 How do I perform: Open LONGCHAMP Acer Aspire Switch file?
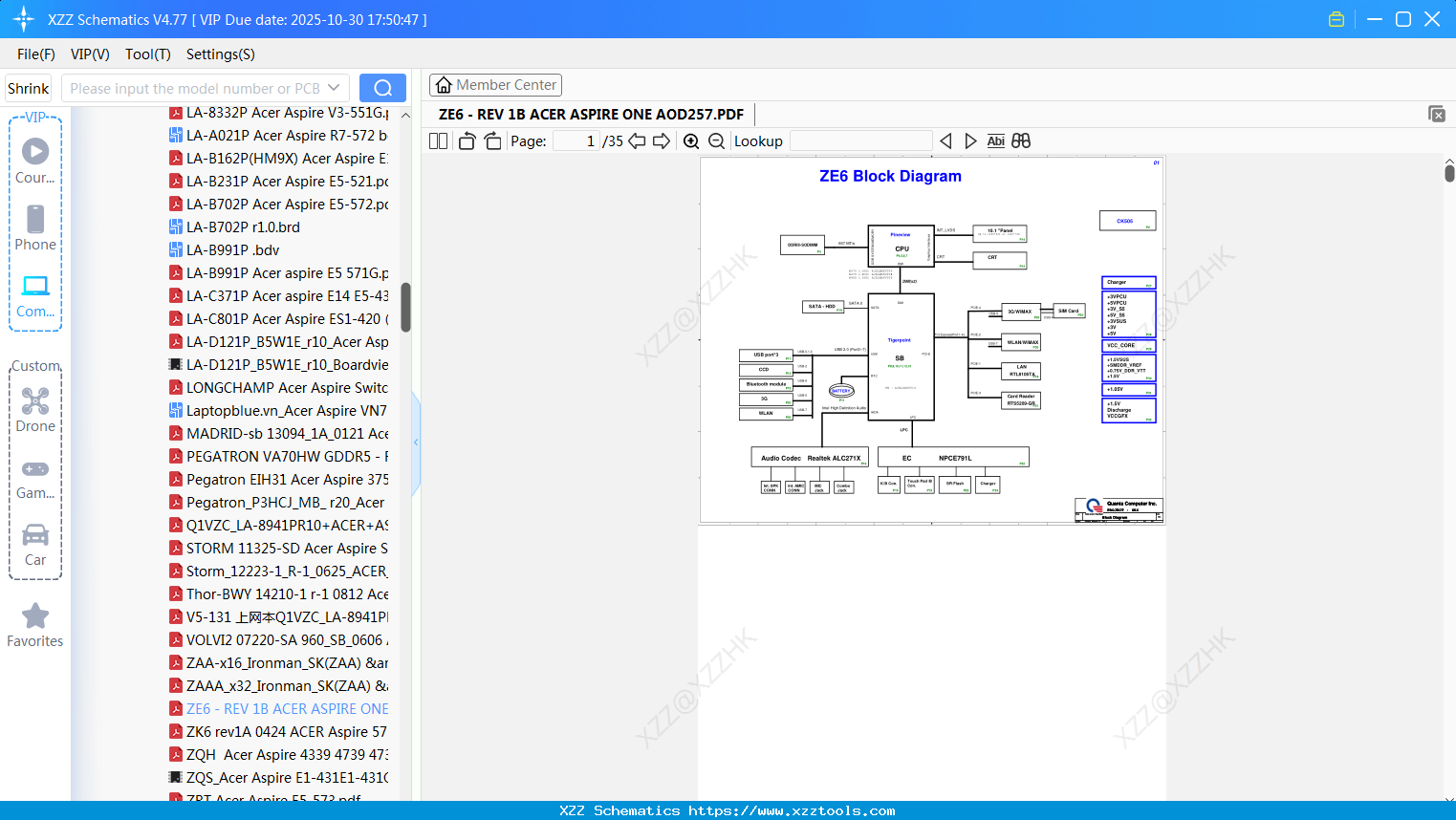click(x=279, y=388)
